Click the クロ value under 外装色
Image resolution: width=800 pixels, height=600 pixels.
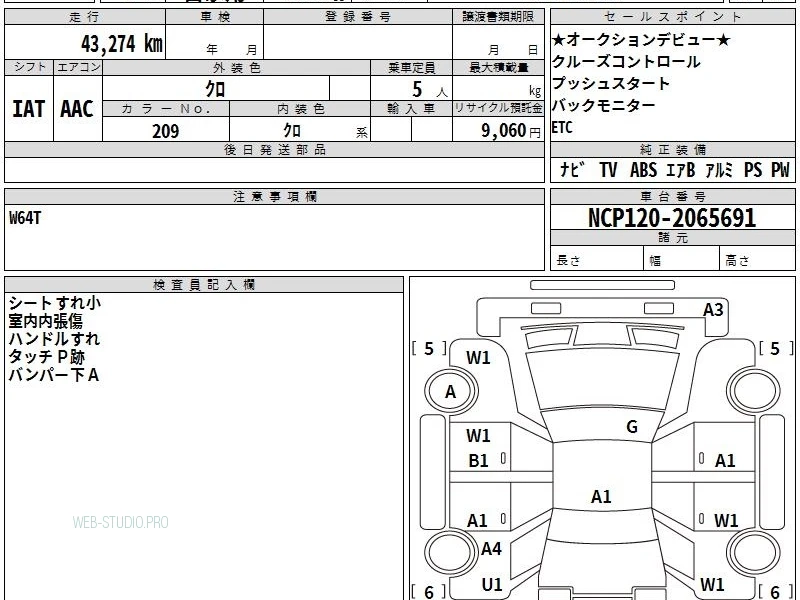coord(215,89)
